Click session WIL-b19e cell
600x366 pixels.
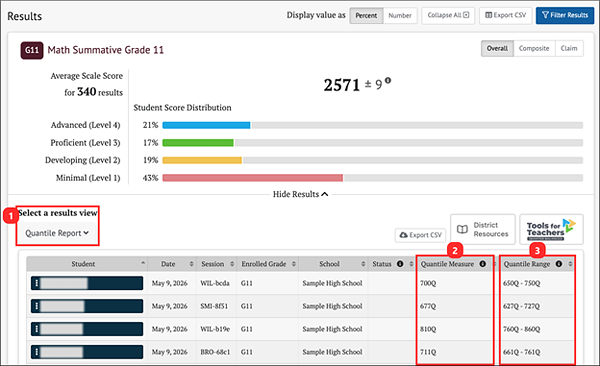215,329
